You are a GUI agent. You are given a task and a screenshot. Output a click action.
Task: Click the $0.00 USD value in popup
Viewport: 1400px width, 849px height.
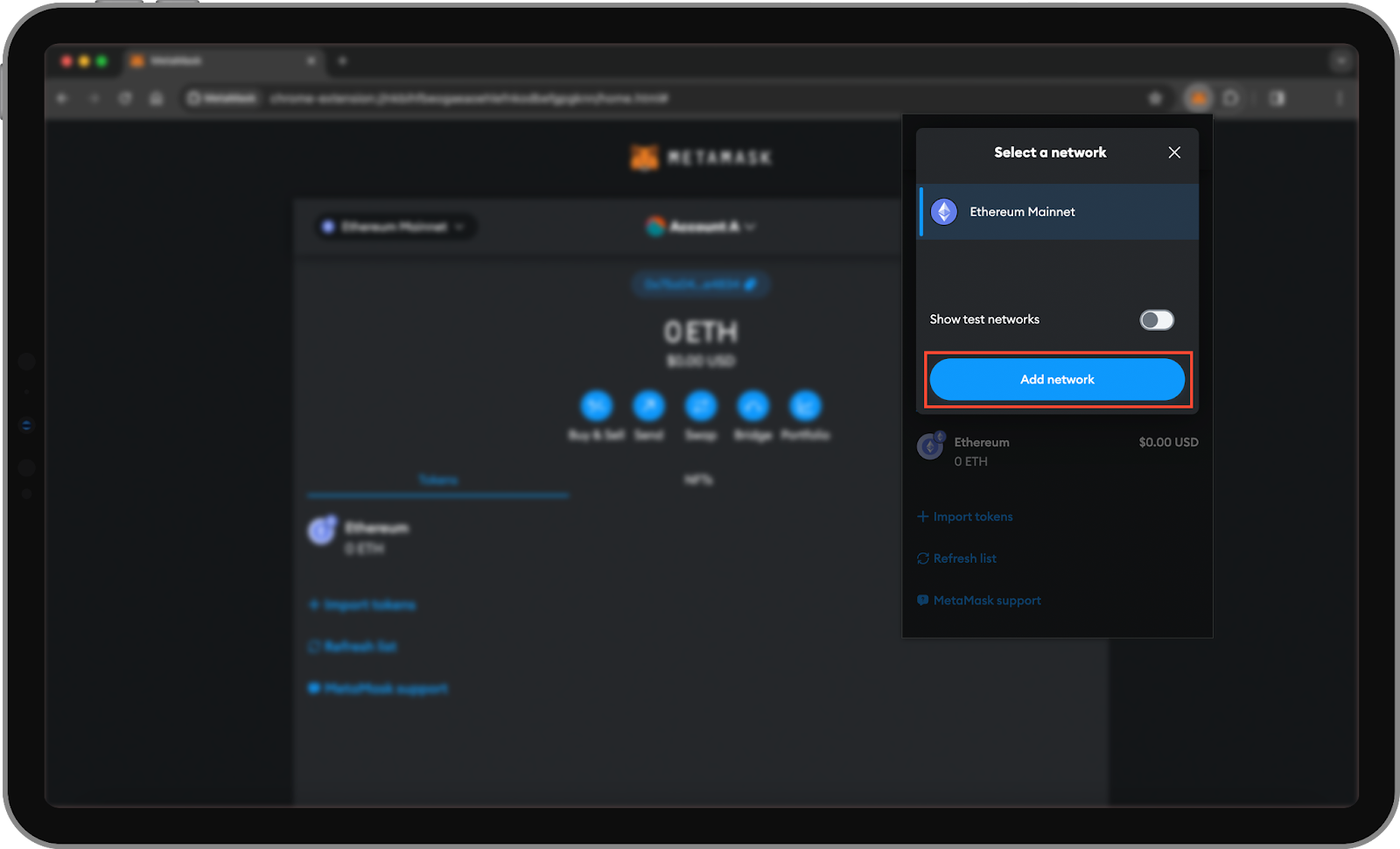[x=1168, y=442]
